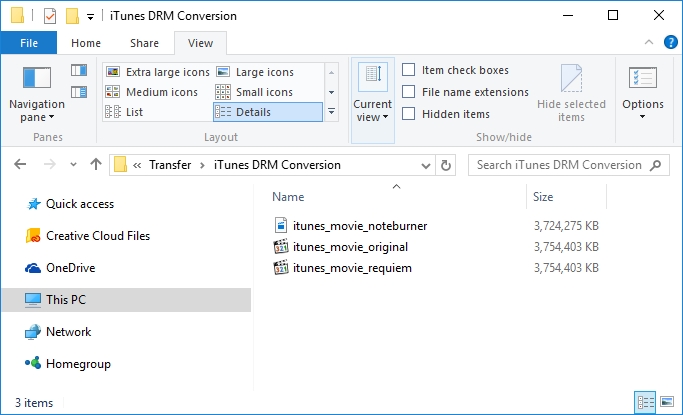Open Quick access in navigation pane
The width and height of the screenshot is (683, 415).
pos(80,204)
